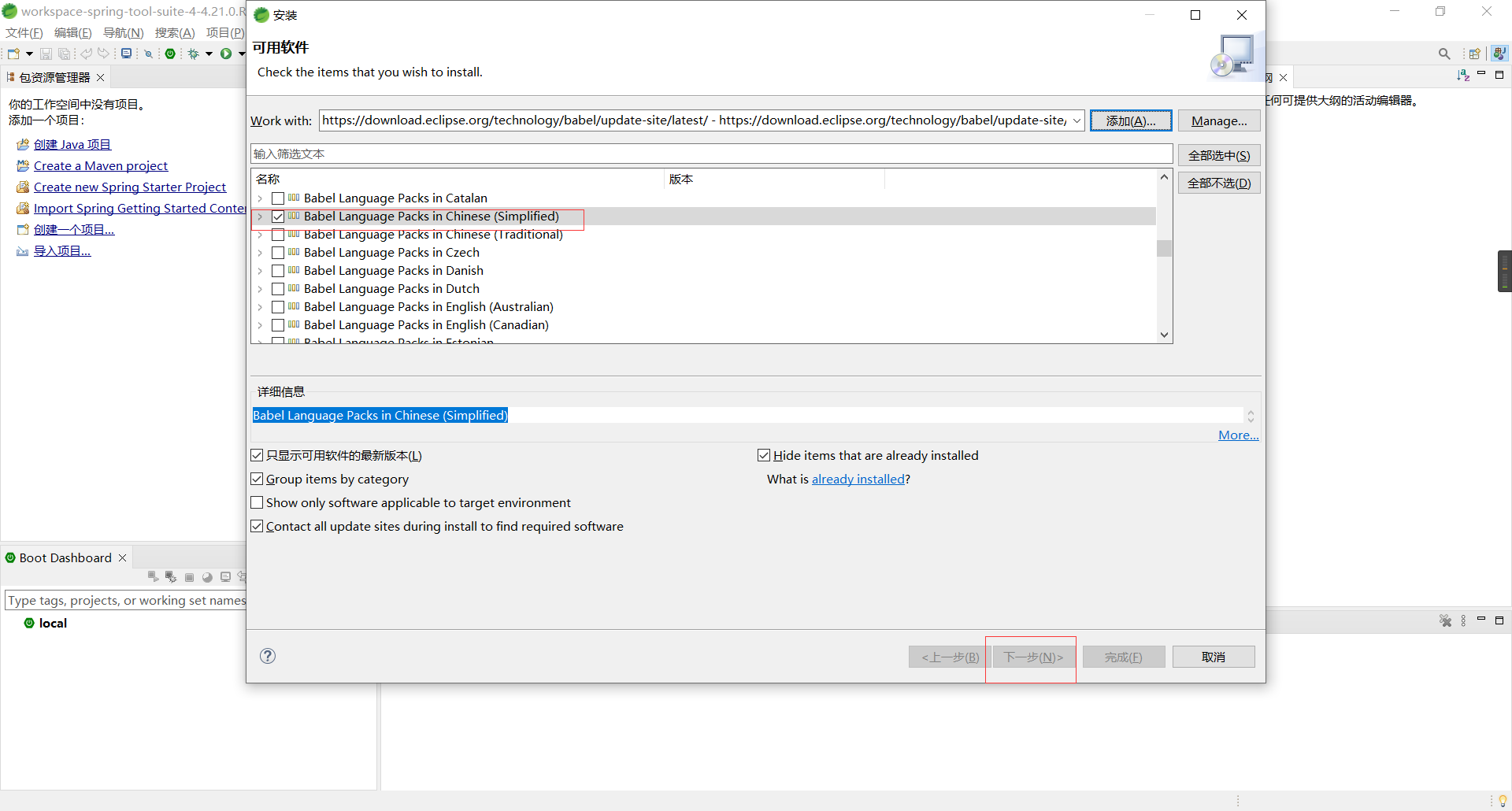1512x811 pixels.
Task: Expand the English (Australian) language pack row
Action: point(261,307)
